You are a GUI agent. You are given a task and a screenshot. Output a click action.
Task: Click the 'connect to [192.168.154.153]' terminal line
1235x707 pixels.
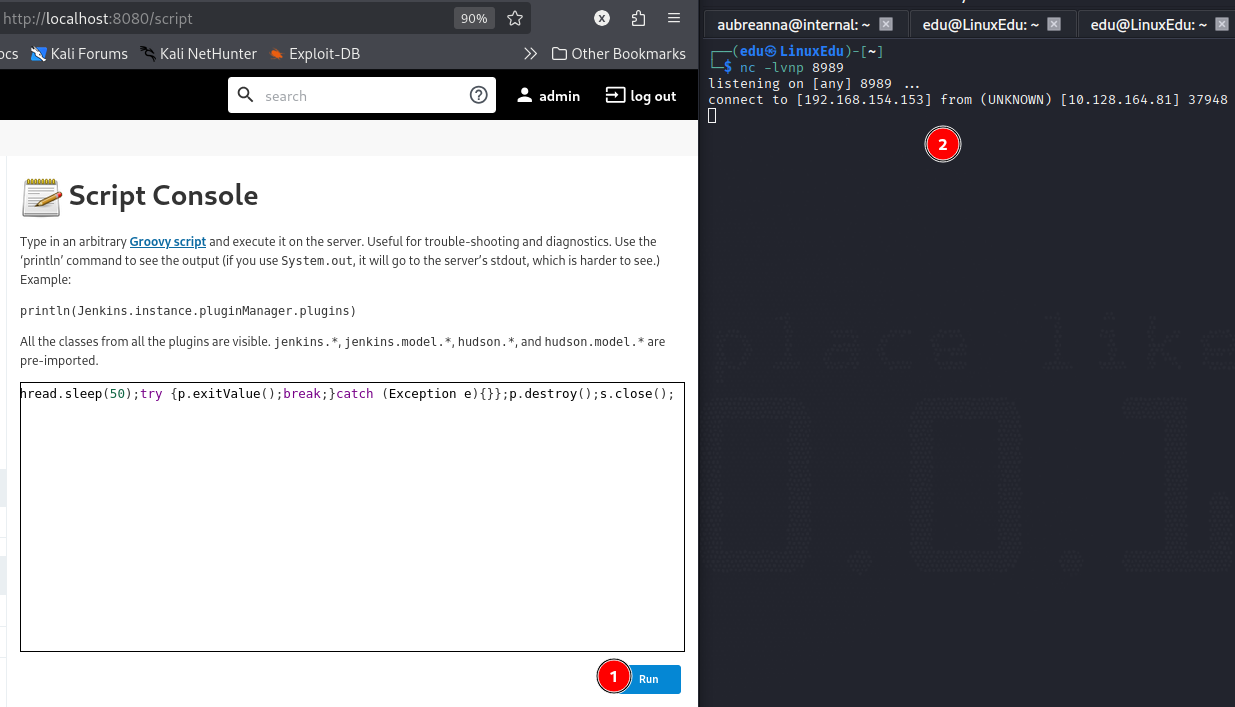click(x=967, y=100)
